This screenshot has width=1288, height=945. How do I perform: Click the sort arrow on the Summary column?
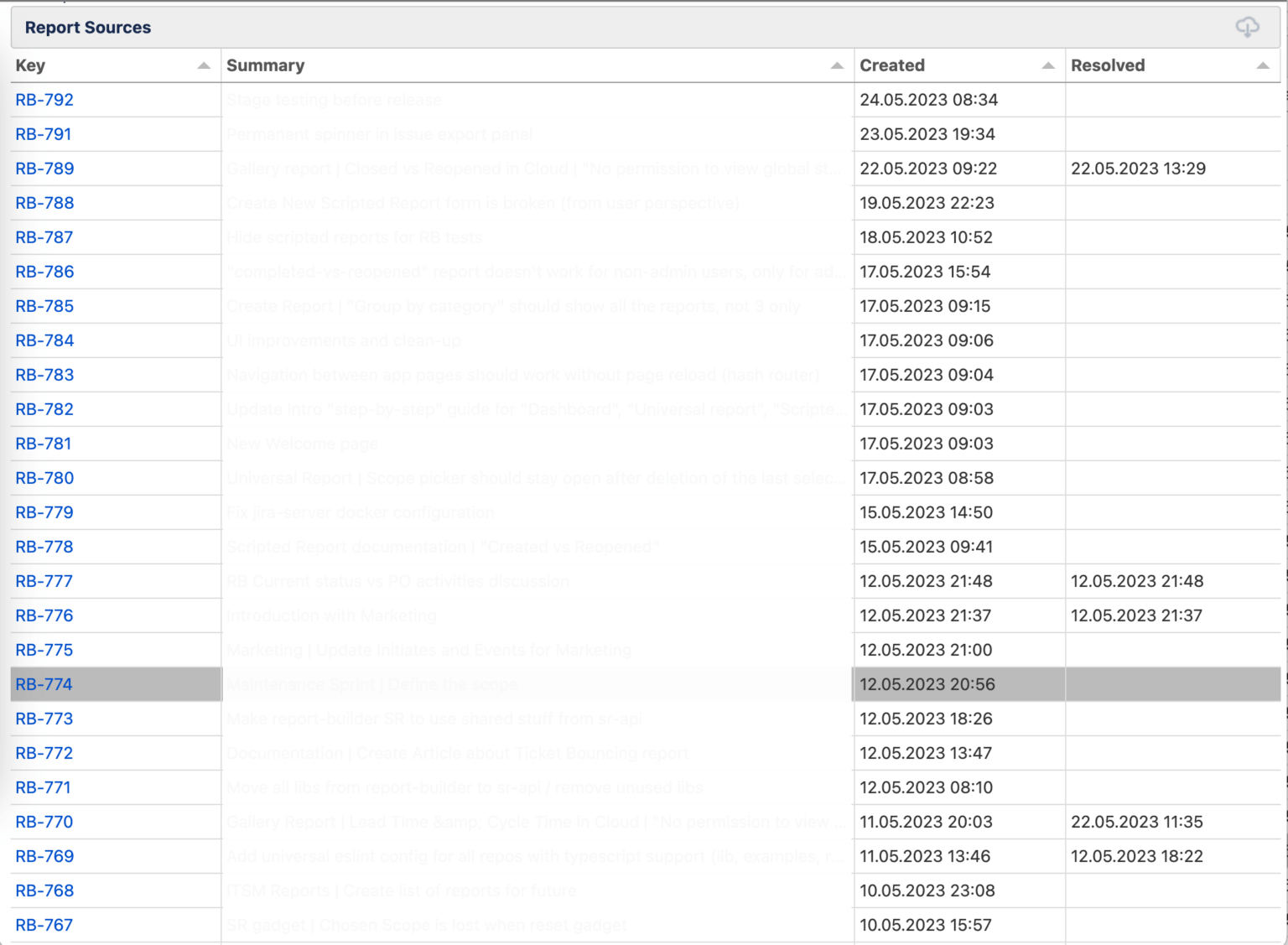click(x=835, y=64)
